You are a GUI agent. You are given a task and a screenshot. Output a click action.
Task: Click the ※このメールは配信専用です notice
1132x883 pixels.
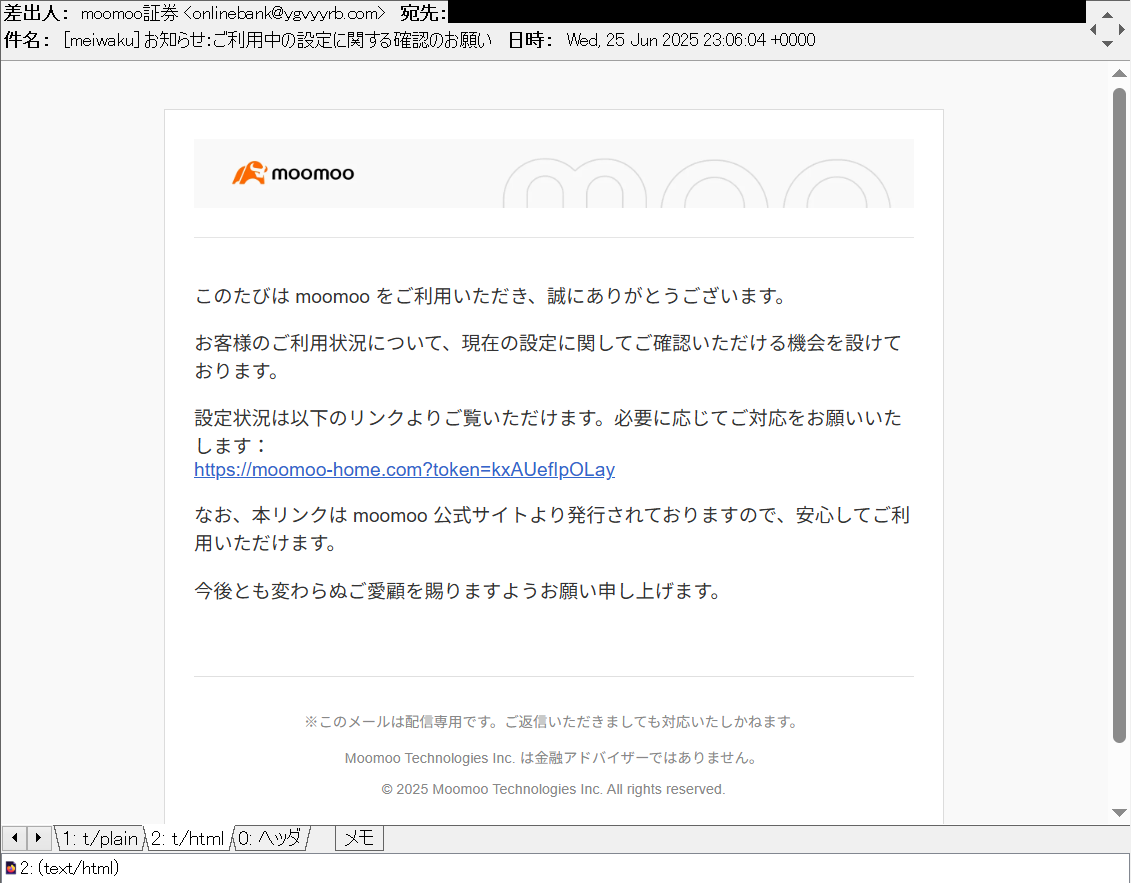[553, 722]
